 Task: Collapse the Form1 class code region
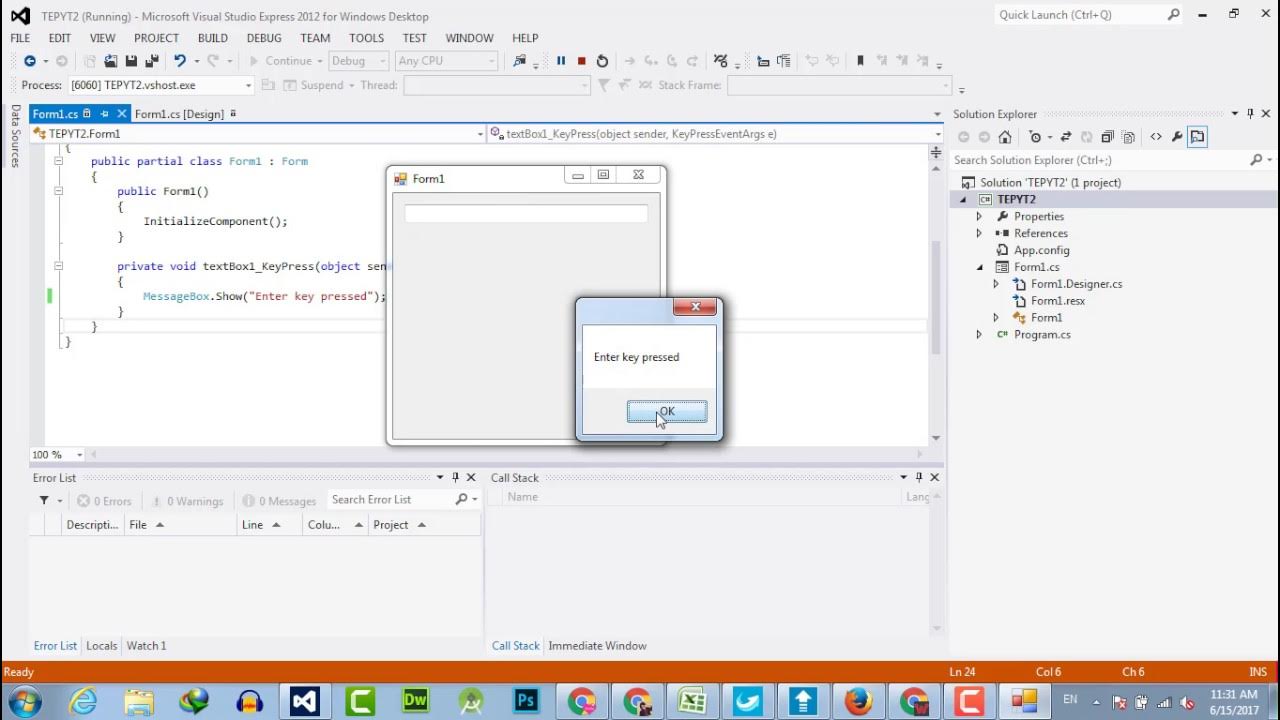(58, 161)
